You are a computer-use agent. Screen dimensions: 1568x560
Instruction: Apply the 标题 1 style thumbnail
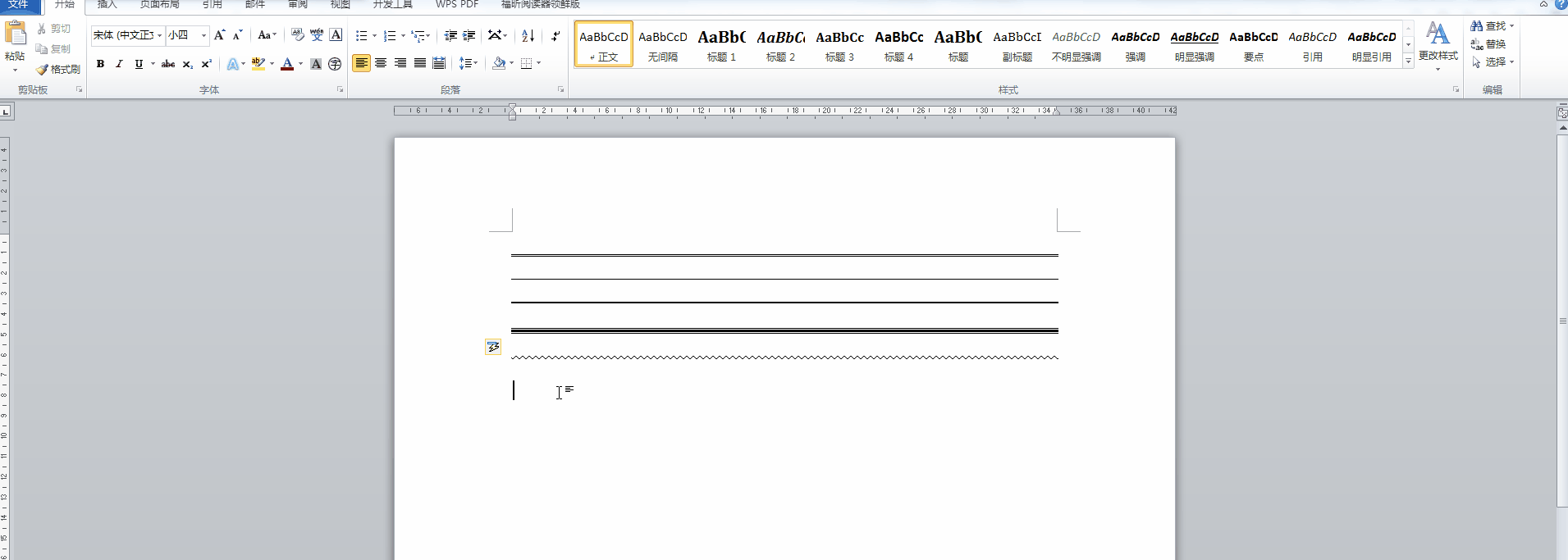(x=722, y=45)
